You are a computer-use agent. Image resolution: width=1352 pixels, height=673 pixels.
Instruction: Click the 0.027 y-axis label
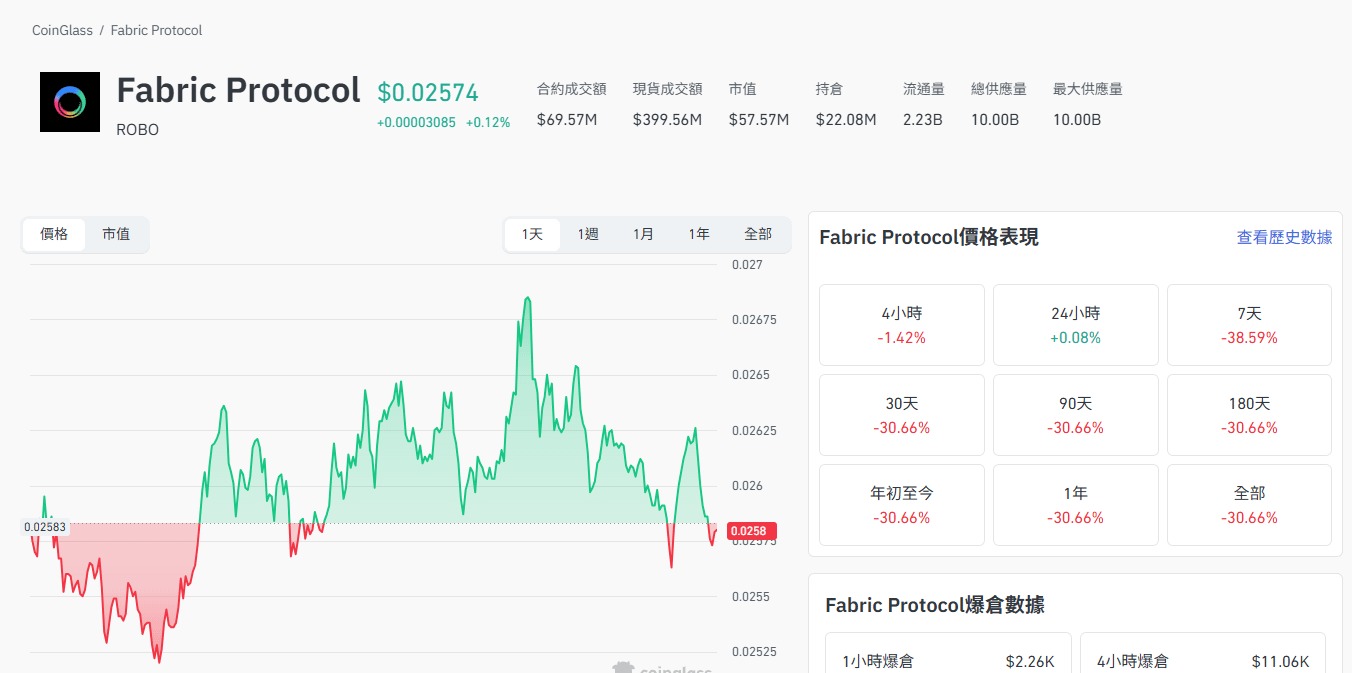pyautogui.click(x=747, y=265)
